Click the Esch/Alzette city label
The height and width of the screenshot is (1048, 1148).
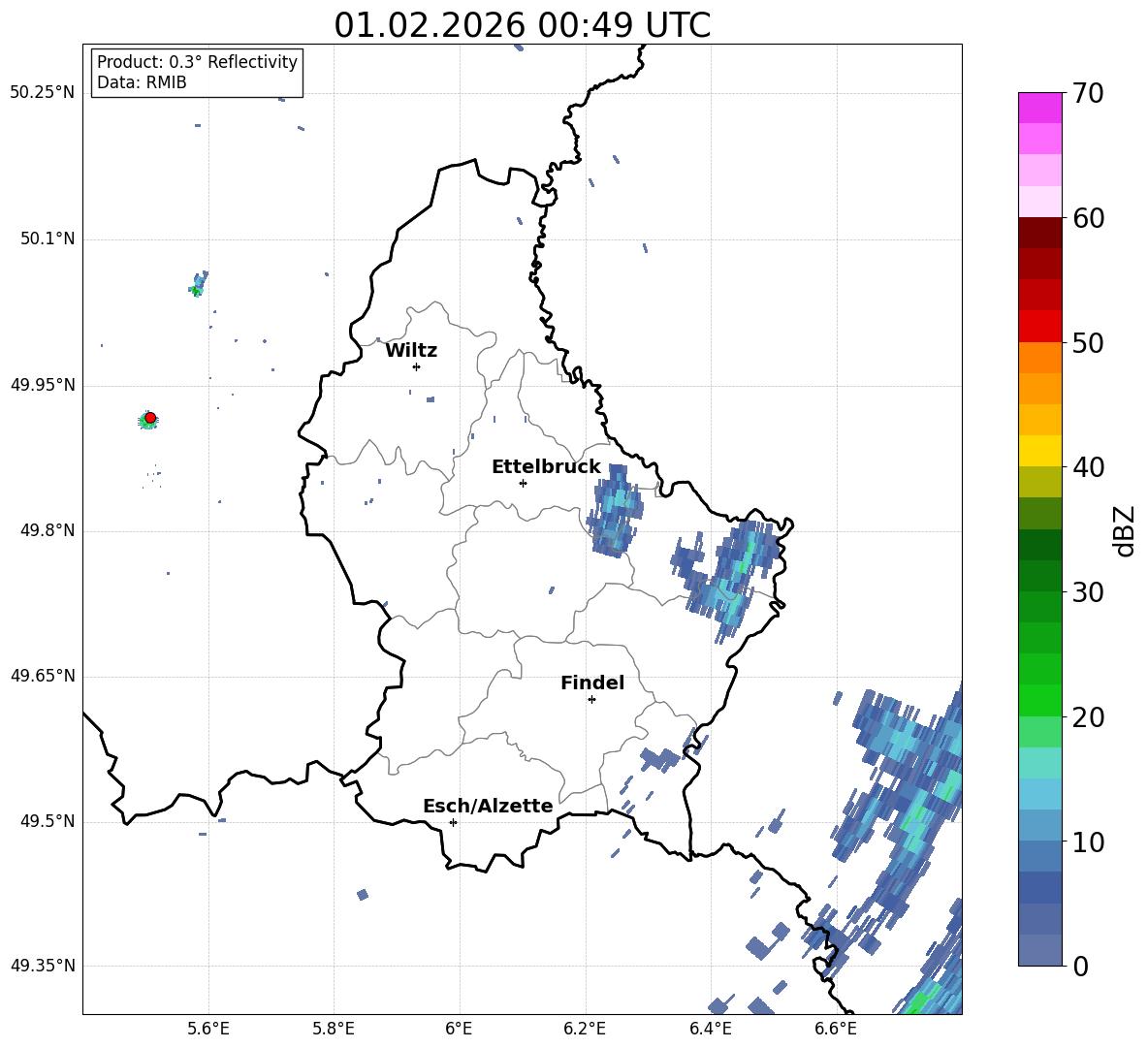point(488,806)
